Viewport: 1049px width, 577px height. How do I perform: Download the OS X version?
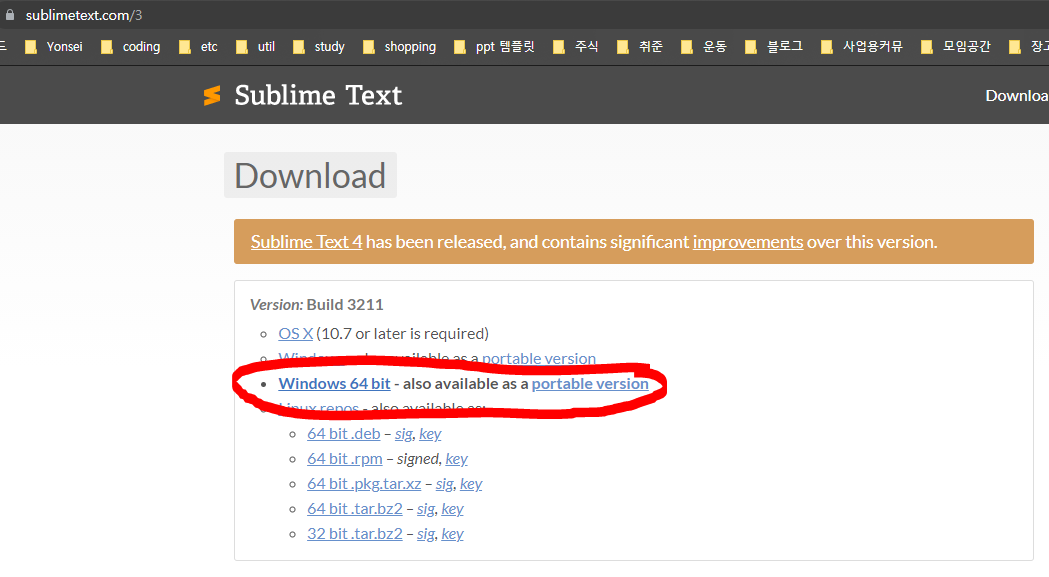[296, 333]
